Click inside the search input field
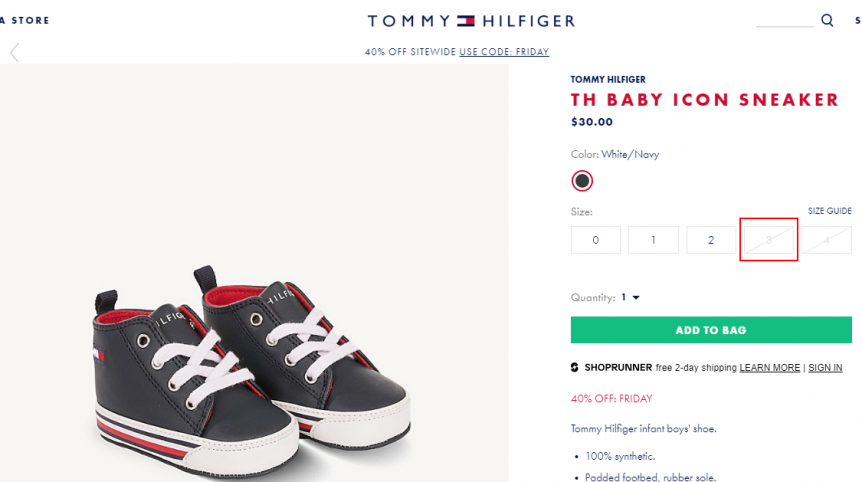 [x=784, y=21]
